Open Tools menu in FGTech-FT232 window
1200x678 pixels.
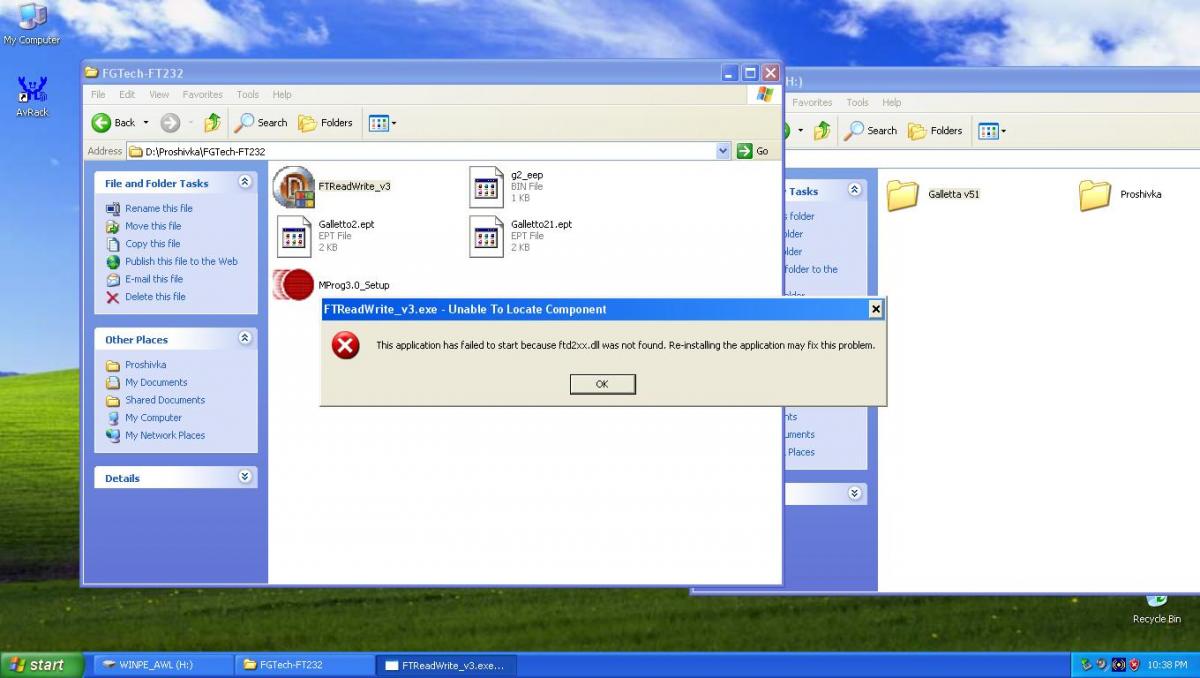click(x=248, y=94)
